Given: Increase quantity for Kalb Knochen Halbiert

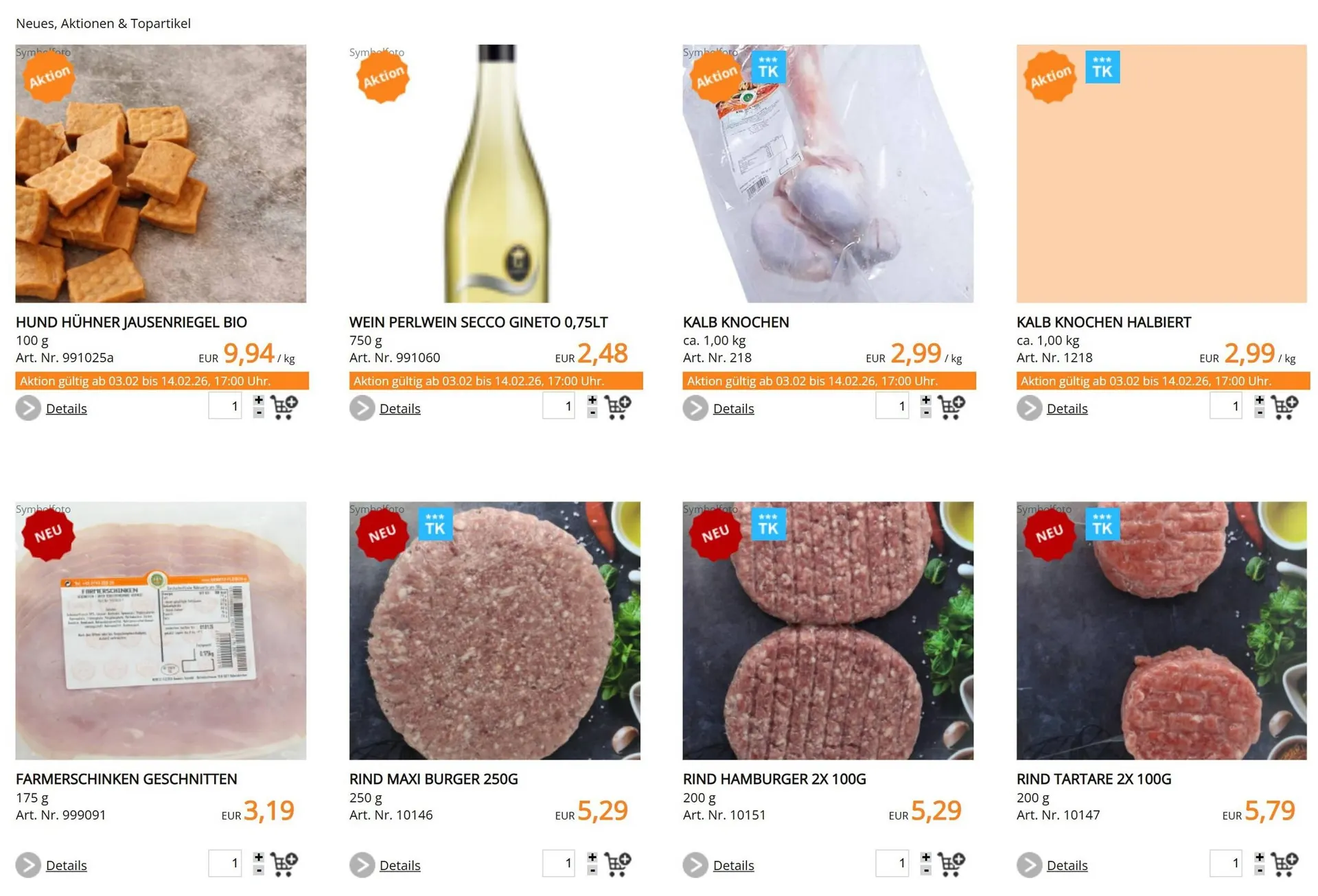Looking at the screenshot, I should (1259, 400).
